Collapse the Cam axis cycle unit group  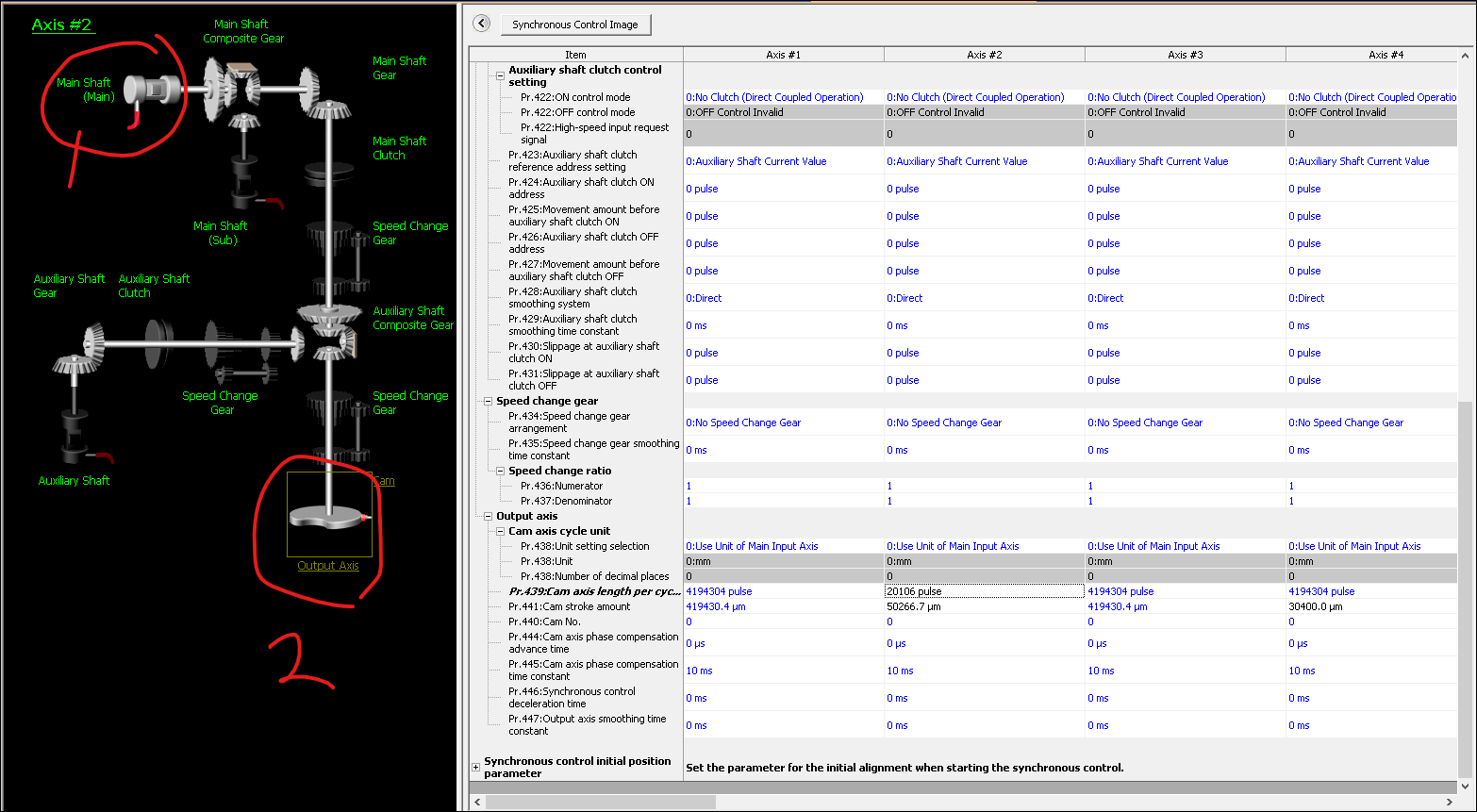(501, 532)
